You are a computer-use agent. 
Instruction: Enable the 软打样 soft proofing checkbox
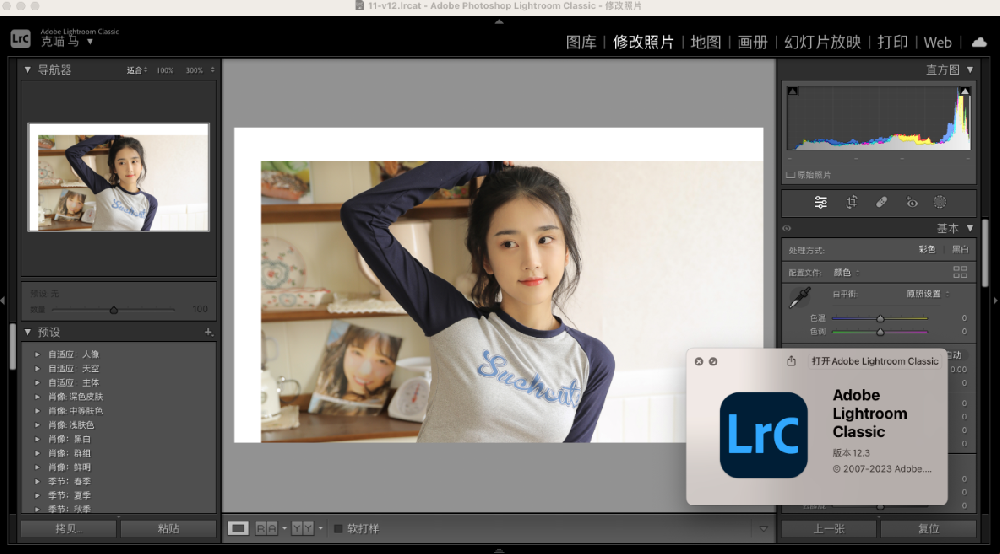338,528
